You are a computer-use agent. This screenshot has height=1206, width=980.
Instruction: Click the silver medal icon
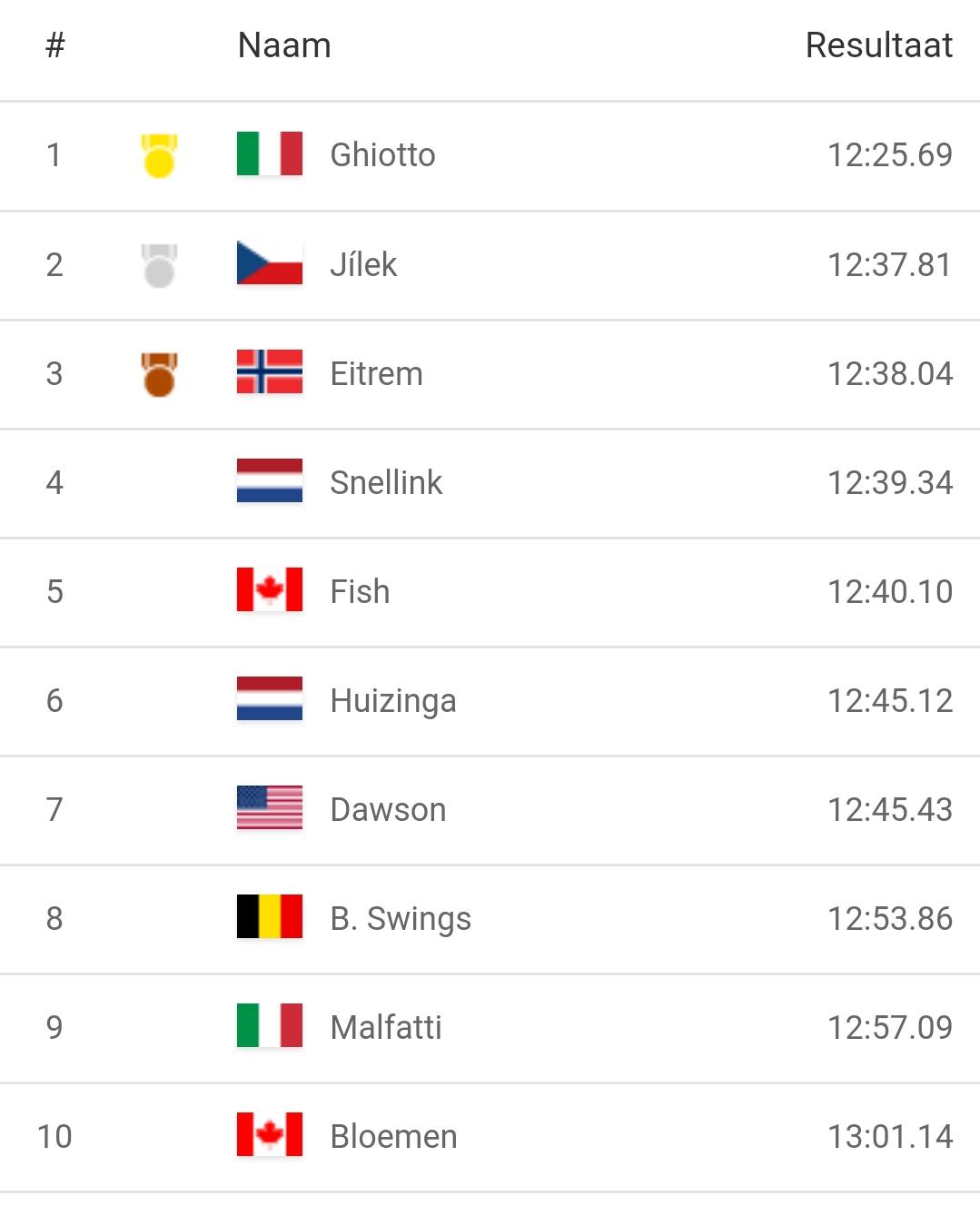pyautogui.click(x=159, y=265)
